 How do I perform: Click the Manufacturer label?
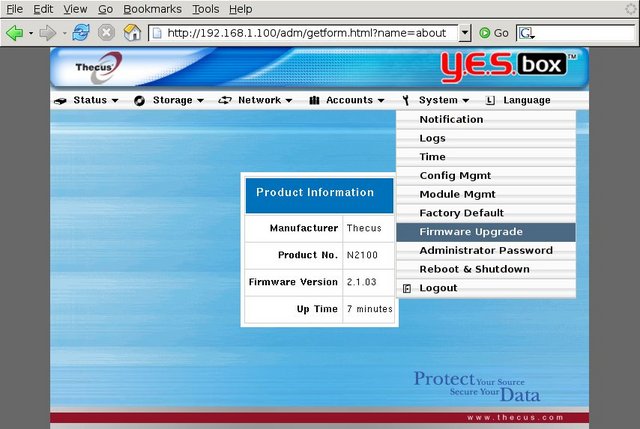[x=304, y=228]
